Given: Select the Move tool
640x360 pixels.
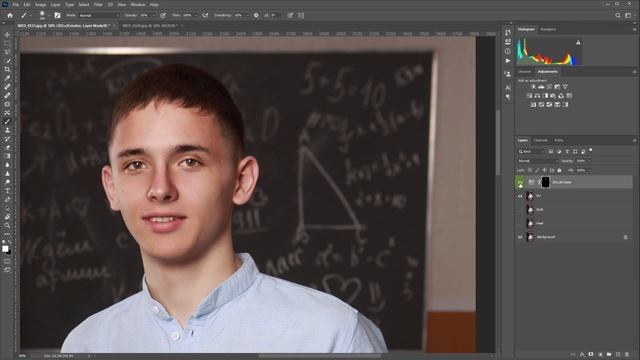Looking at the screenshot, I should coord(7,35).
